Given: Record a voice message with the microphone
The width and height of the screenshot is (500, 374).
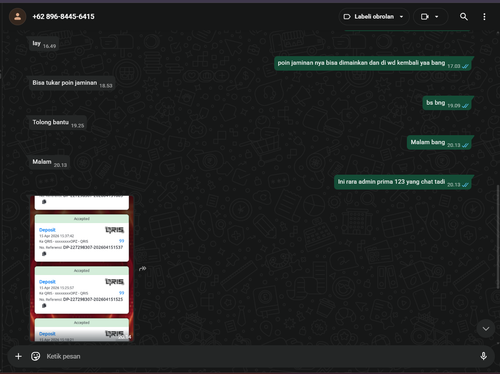Looking at the screenshot, I should click(483, 356).
